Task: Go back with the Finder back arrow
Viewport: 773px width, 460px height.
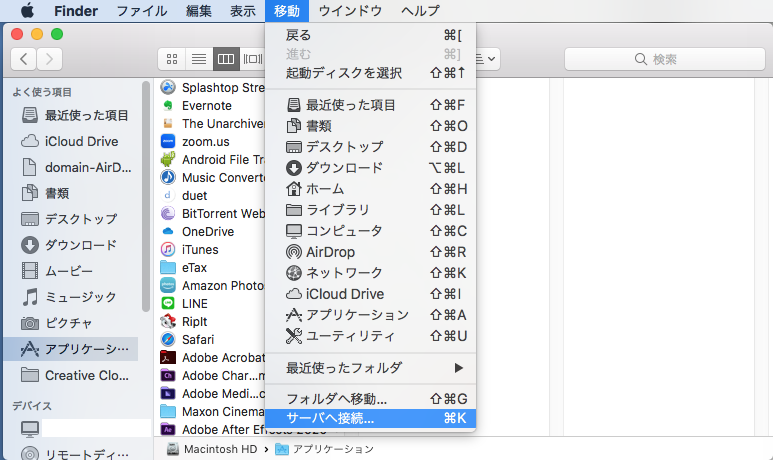Action: coord(24,59)
